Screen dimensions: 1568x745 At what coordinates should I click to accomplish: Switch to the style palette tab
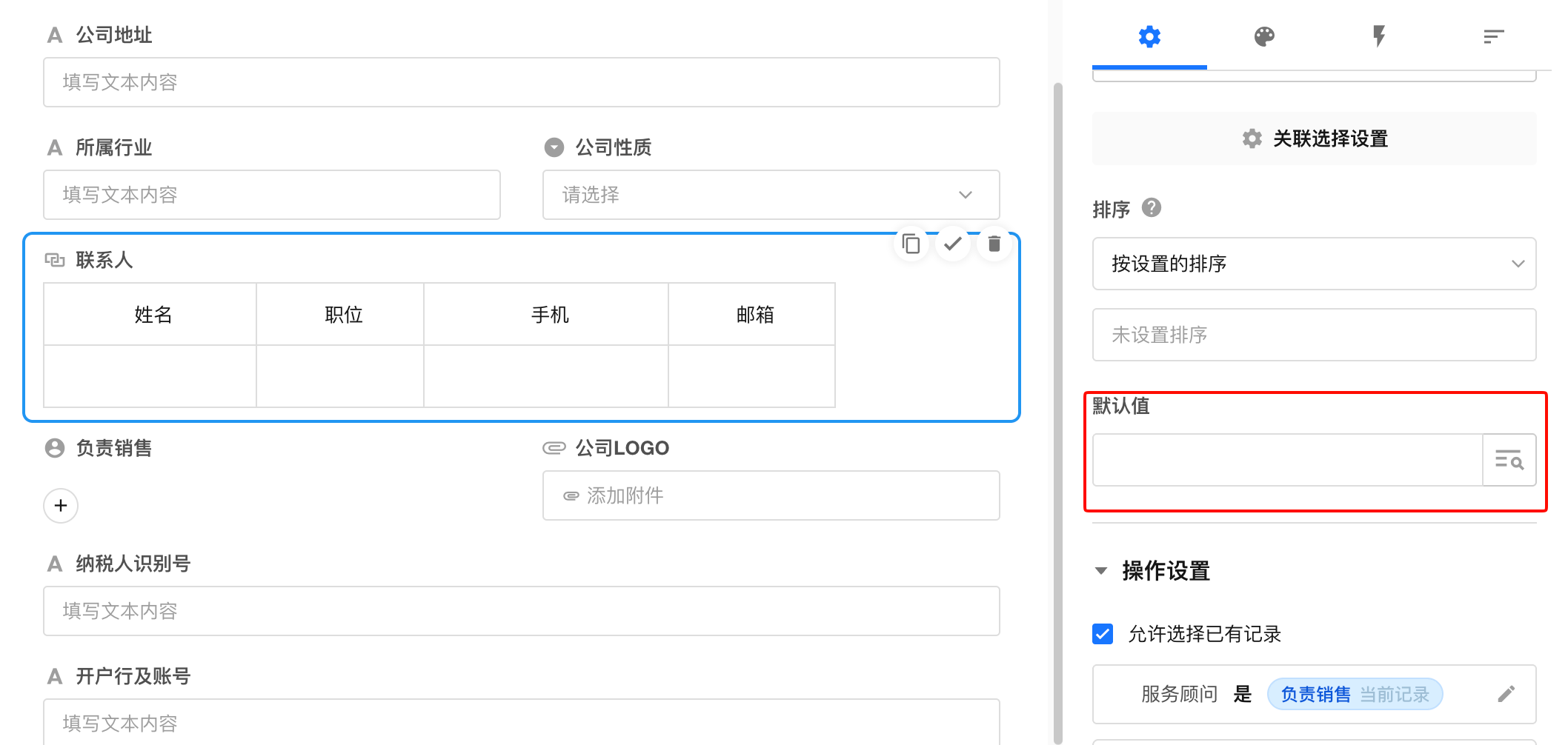1264,36
